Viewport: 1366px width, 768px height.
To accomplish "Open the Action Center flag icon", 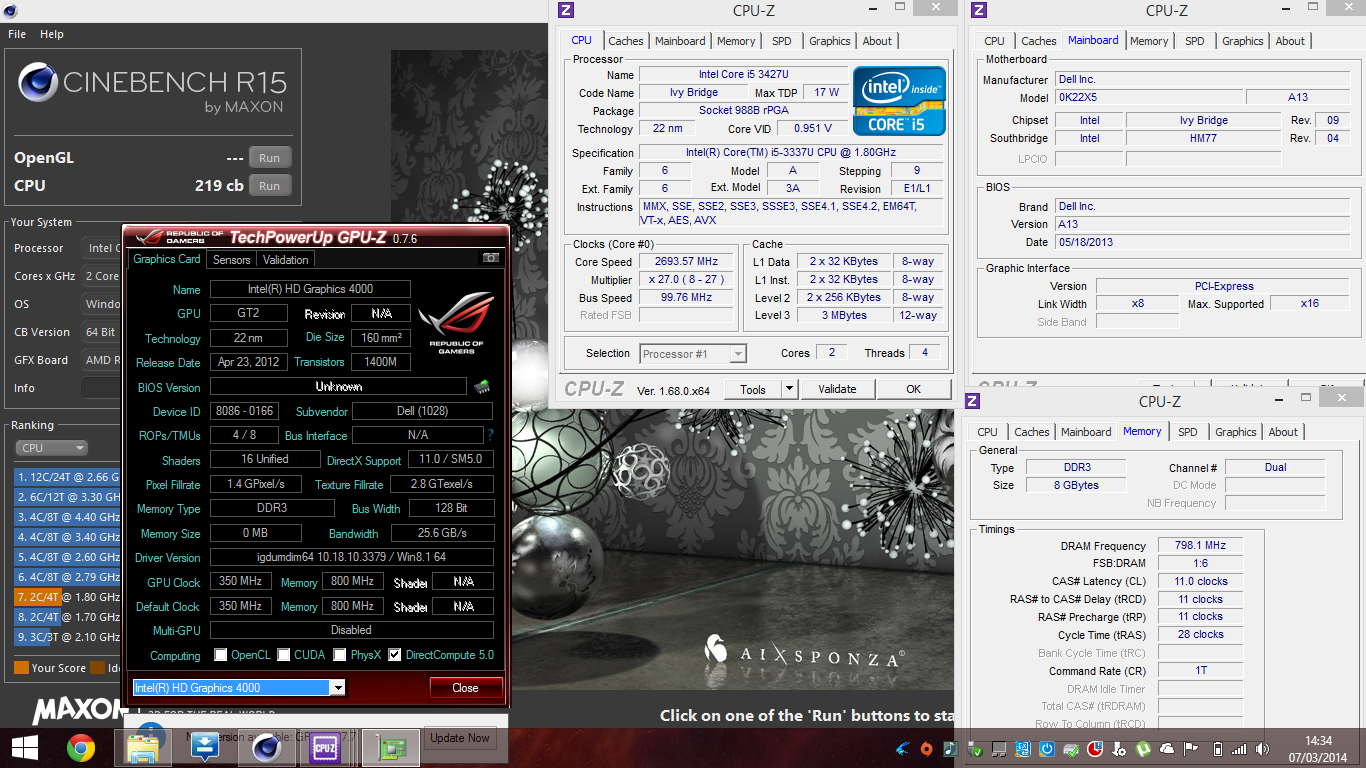I will point(1192,748).
